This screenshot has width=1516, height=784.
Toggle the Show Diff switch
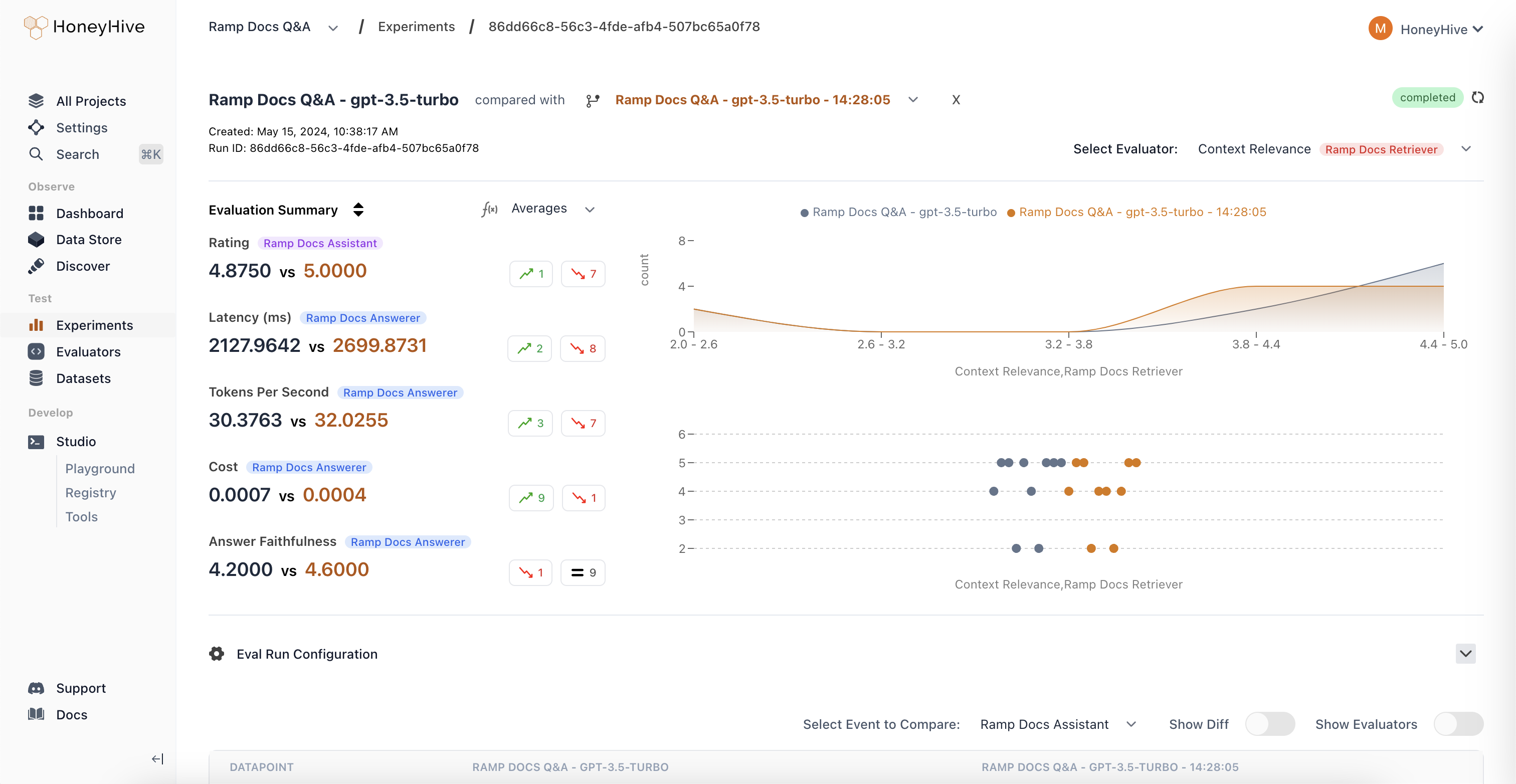[x=1269, y=724]
